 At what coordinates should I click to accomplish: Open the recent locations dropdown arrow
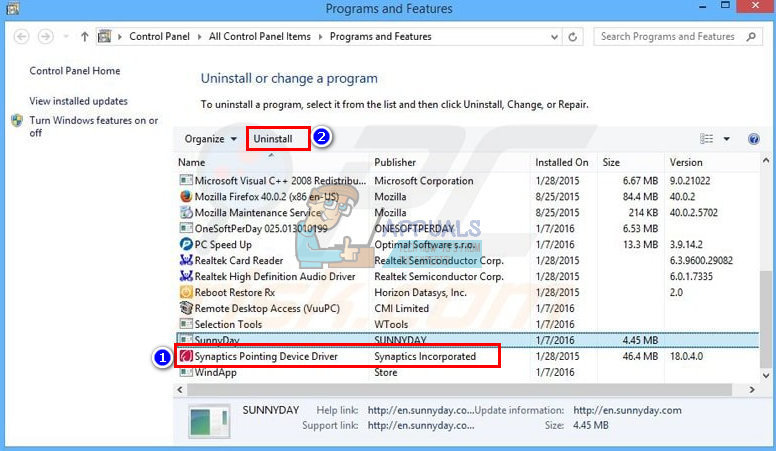coord(65,37)
